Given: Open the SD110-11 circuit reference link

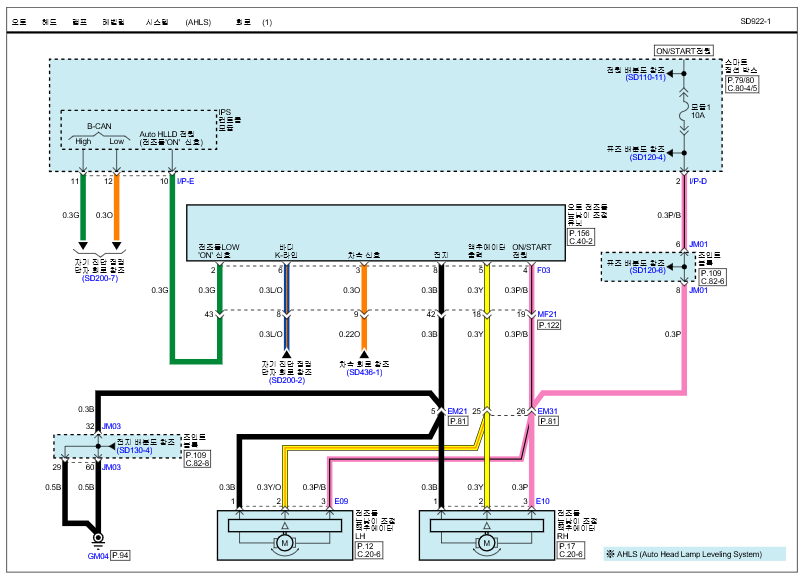Looking at the screenshot, I should 645,78.
